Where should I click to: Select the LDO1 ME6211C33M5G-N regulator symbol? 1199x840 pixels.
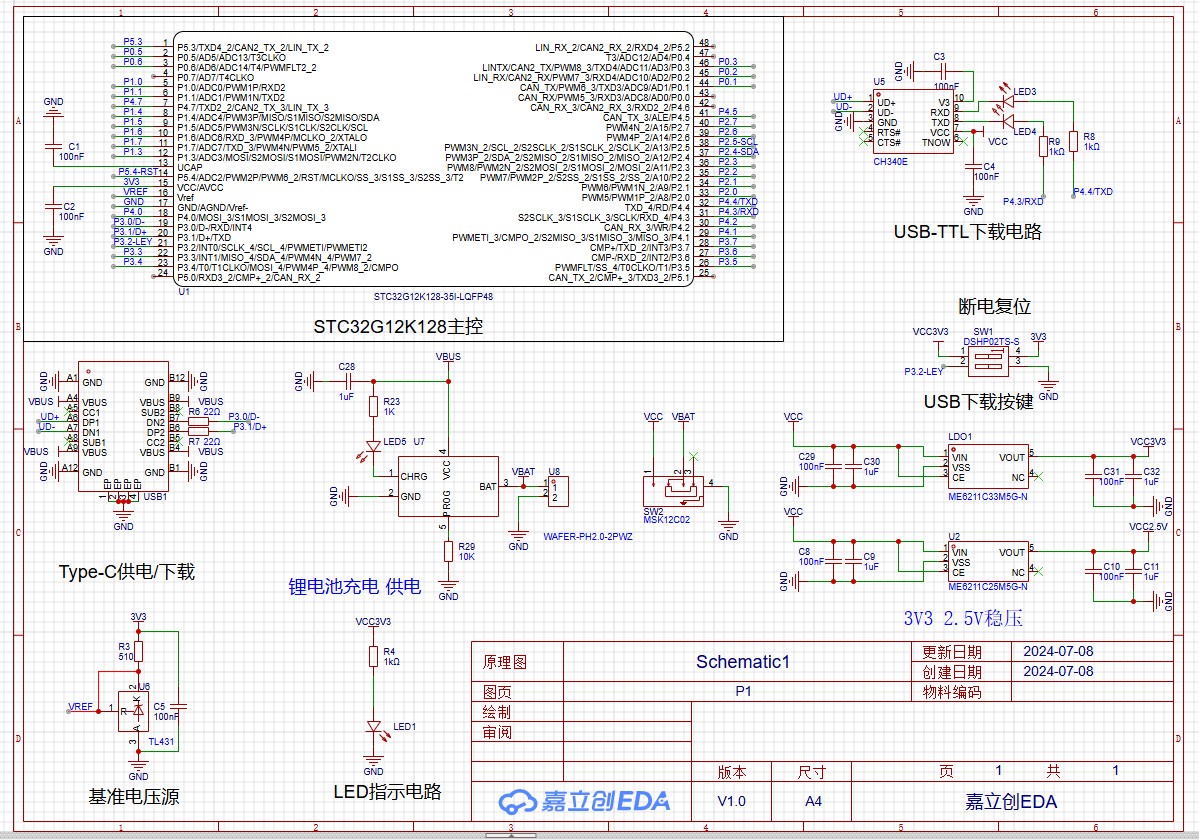click(988, 467)
